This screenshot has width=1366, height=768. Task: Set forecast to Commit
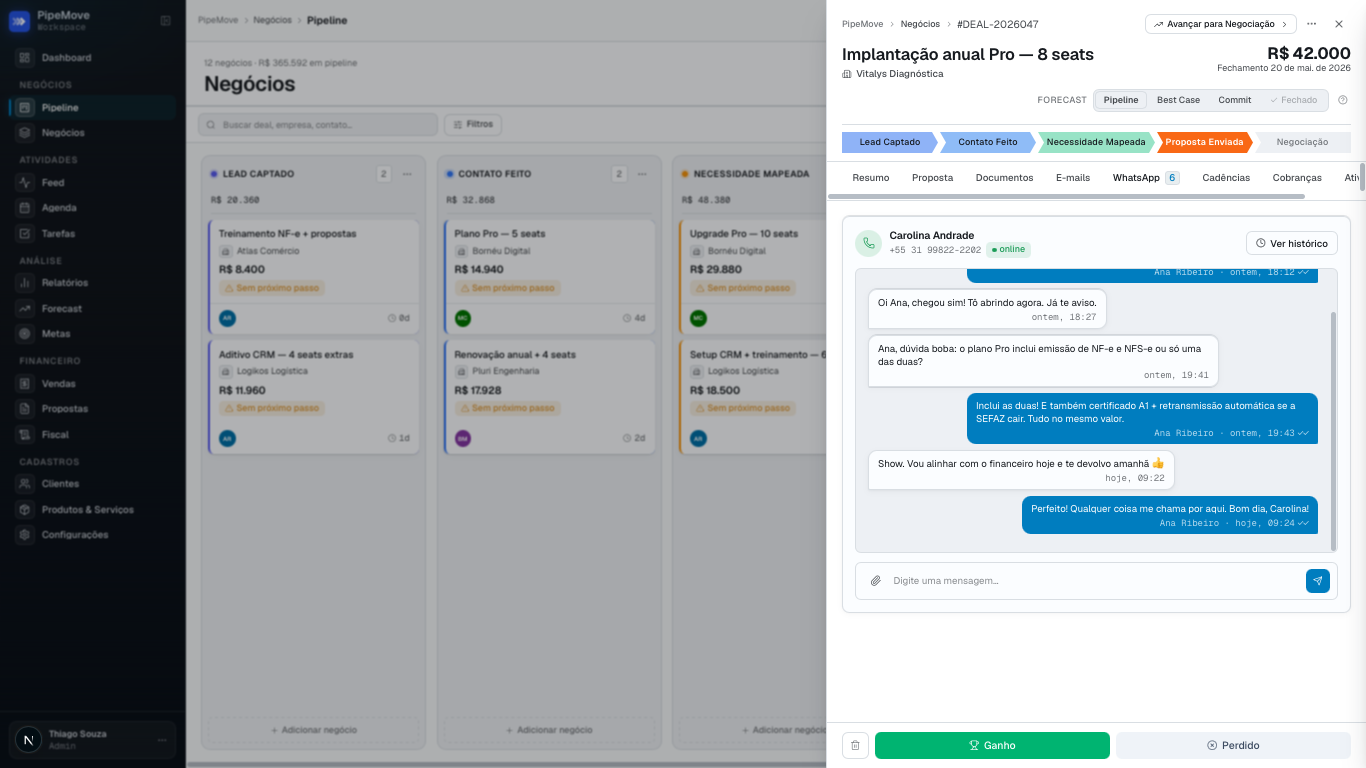point(1234,100)
